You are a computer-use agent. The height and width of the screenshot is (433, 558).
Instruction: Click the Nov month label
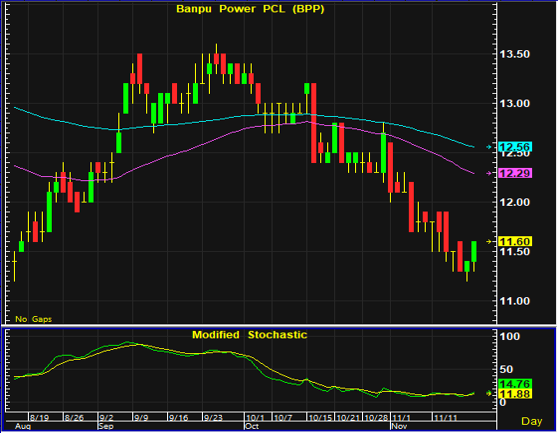(x=399, y=426)
